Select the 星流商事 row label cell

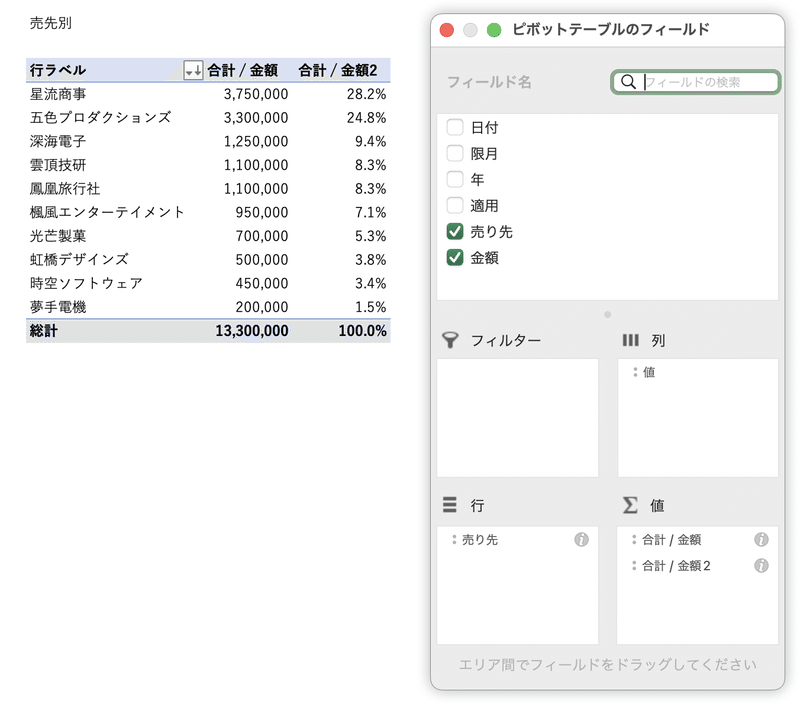point(58,94)
